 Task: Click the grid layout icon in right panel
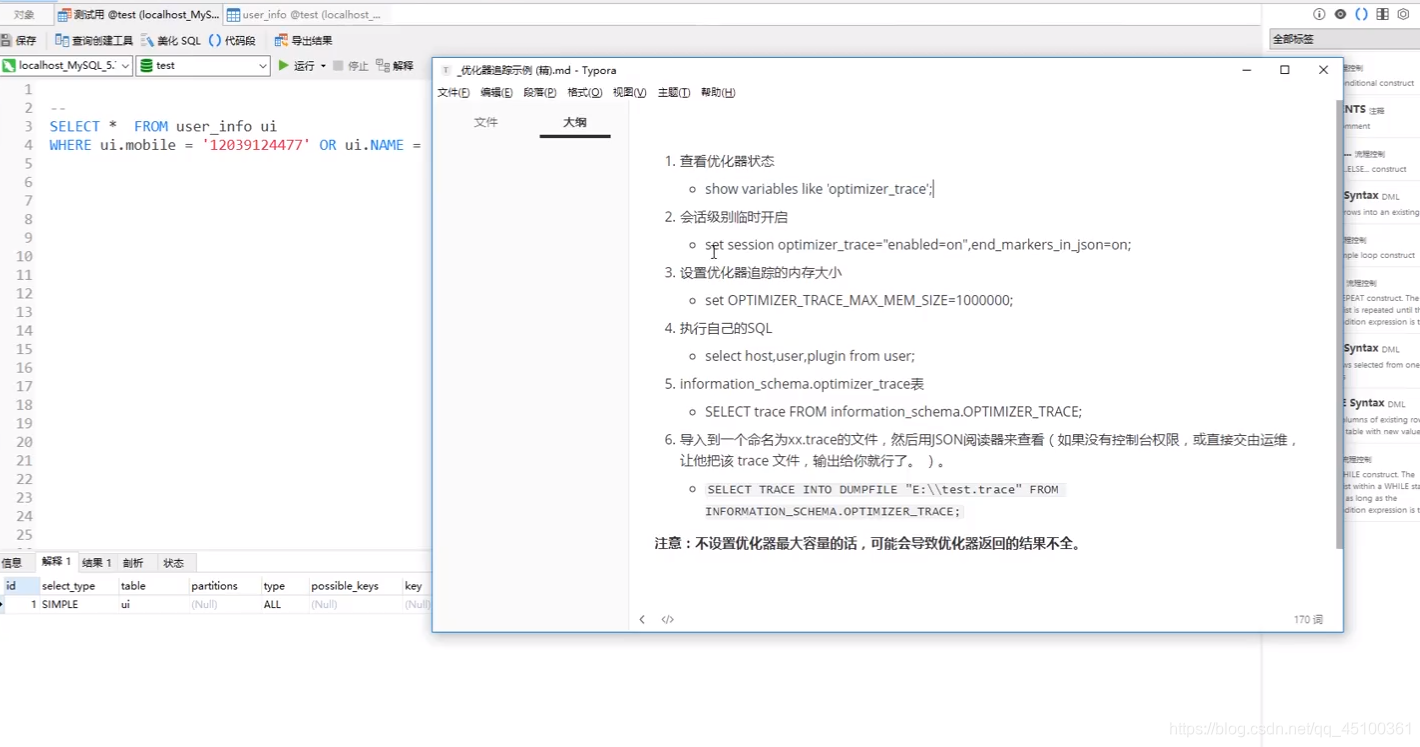(1382, 14)
